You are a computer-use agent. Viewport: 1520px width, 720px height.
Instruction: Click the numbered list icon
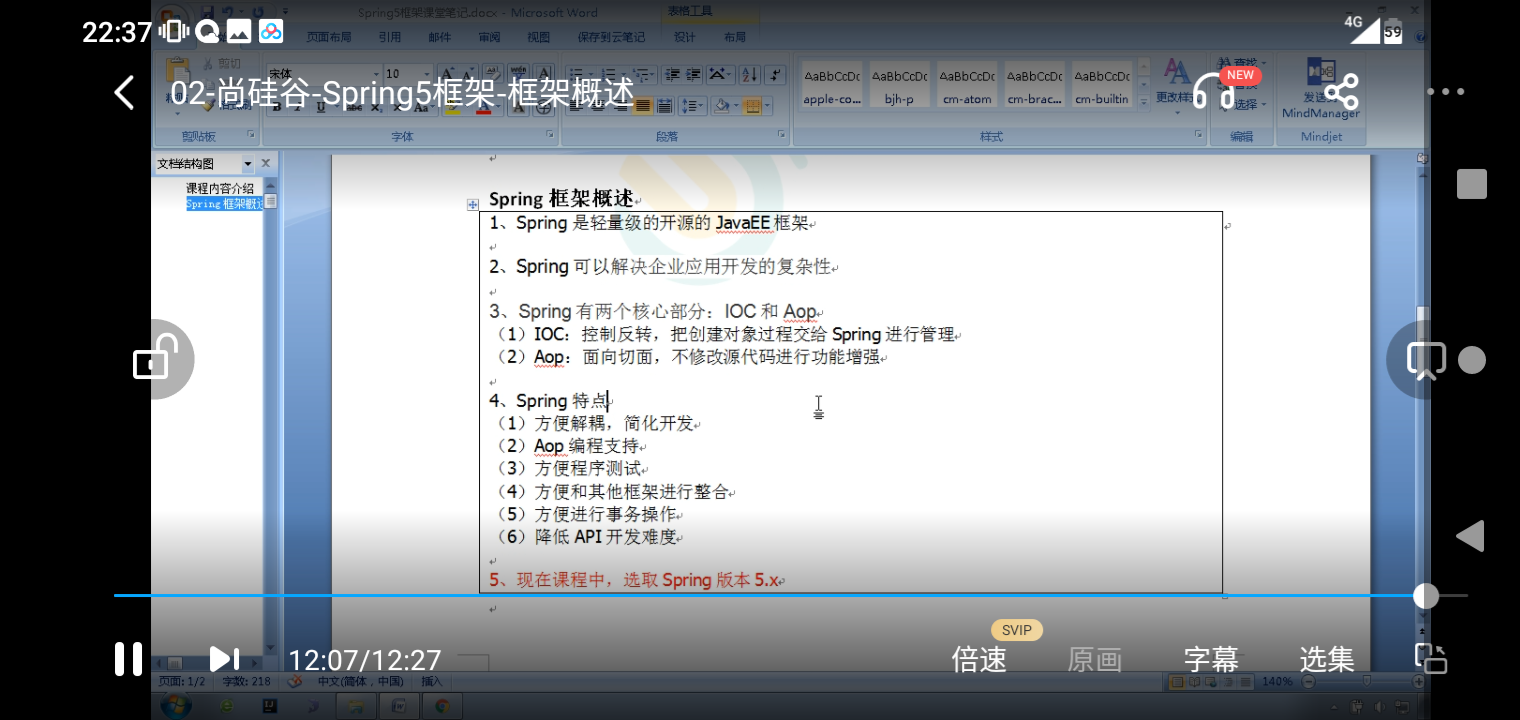click(607, 74)
